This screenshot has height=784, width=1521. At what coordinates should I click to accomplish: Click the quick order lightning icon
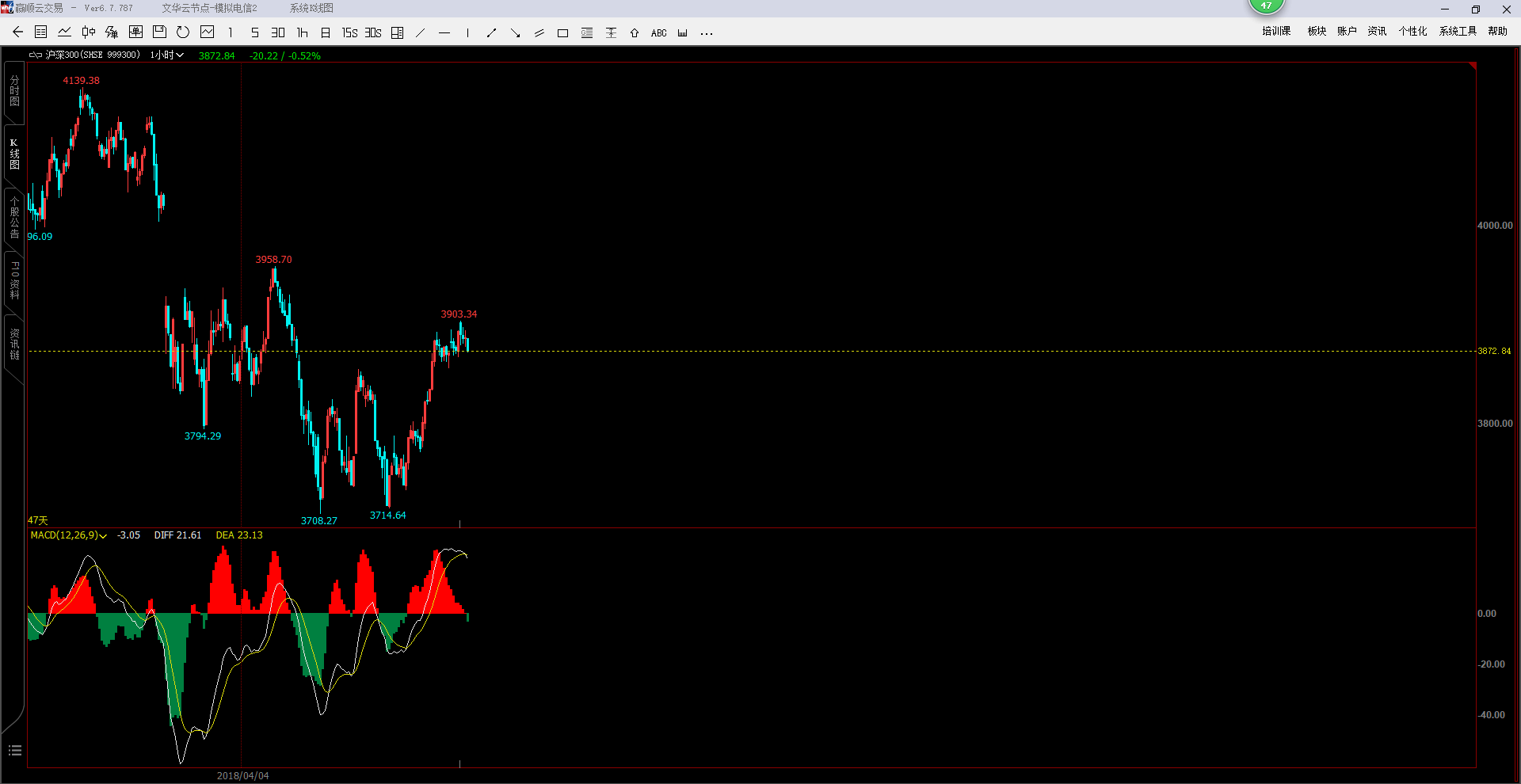[112, 32]
